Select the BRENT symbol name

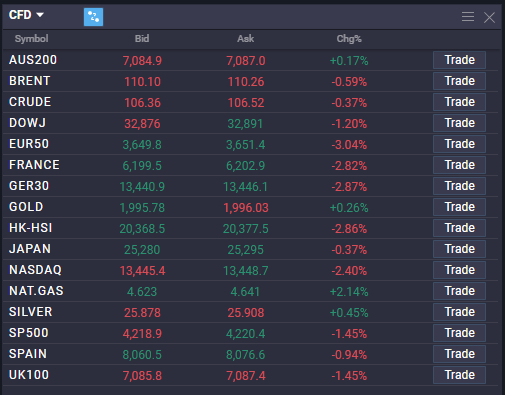(30, 81)
